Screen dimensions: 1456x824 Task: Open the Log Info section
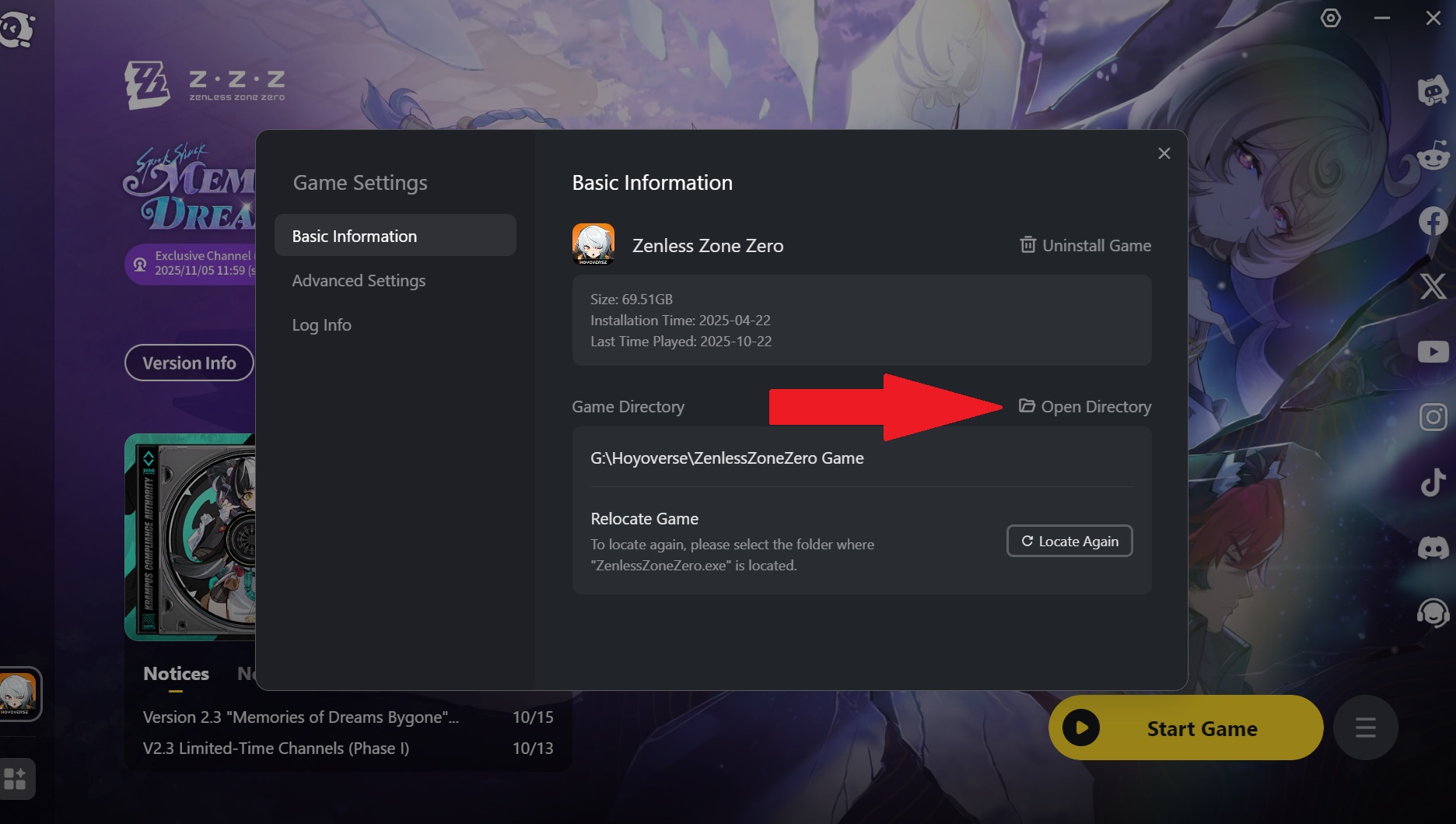[321, 325]
